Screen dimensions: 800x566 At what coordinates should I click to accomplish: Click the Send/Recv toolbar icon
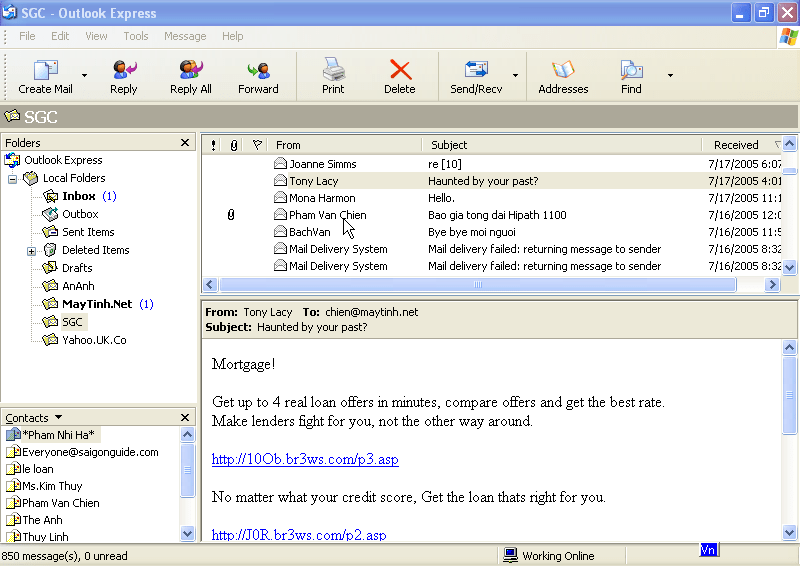(x=476, y=69)
